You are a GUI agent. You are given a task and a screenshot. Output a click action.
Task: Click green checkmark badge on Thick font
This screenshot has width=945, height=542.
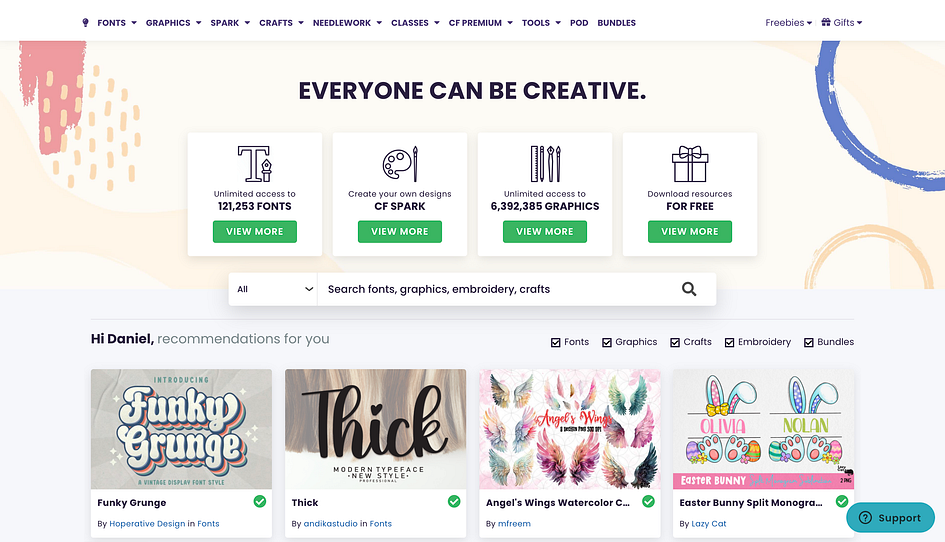(x=454, y=502)
